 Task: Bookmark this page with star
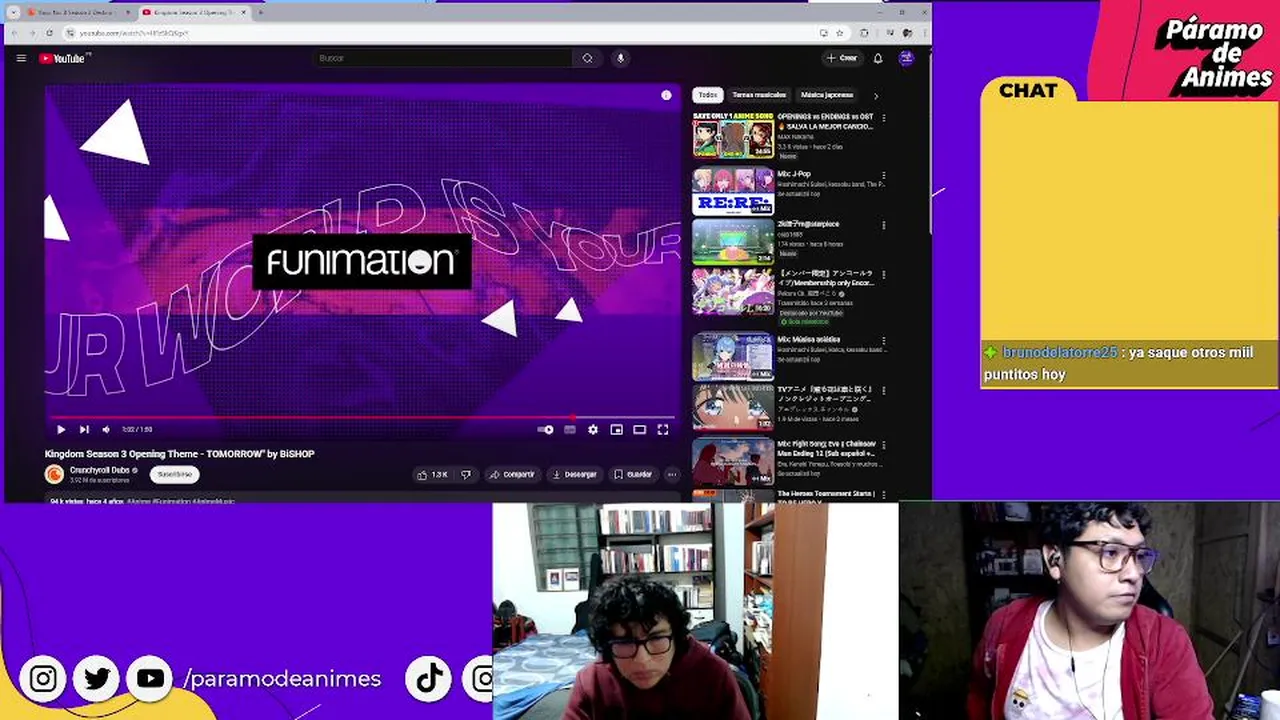pos(839,33)
